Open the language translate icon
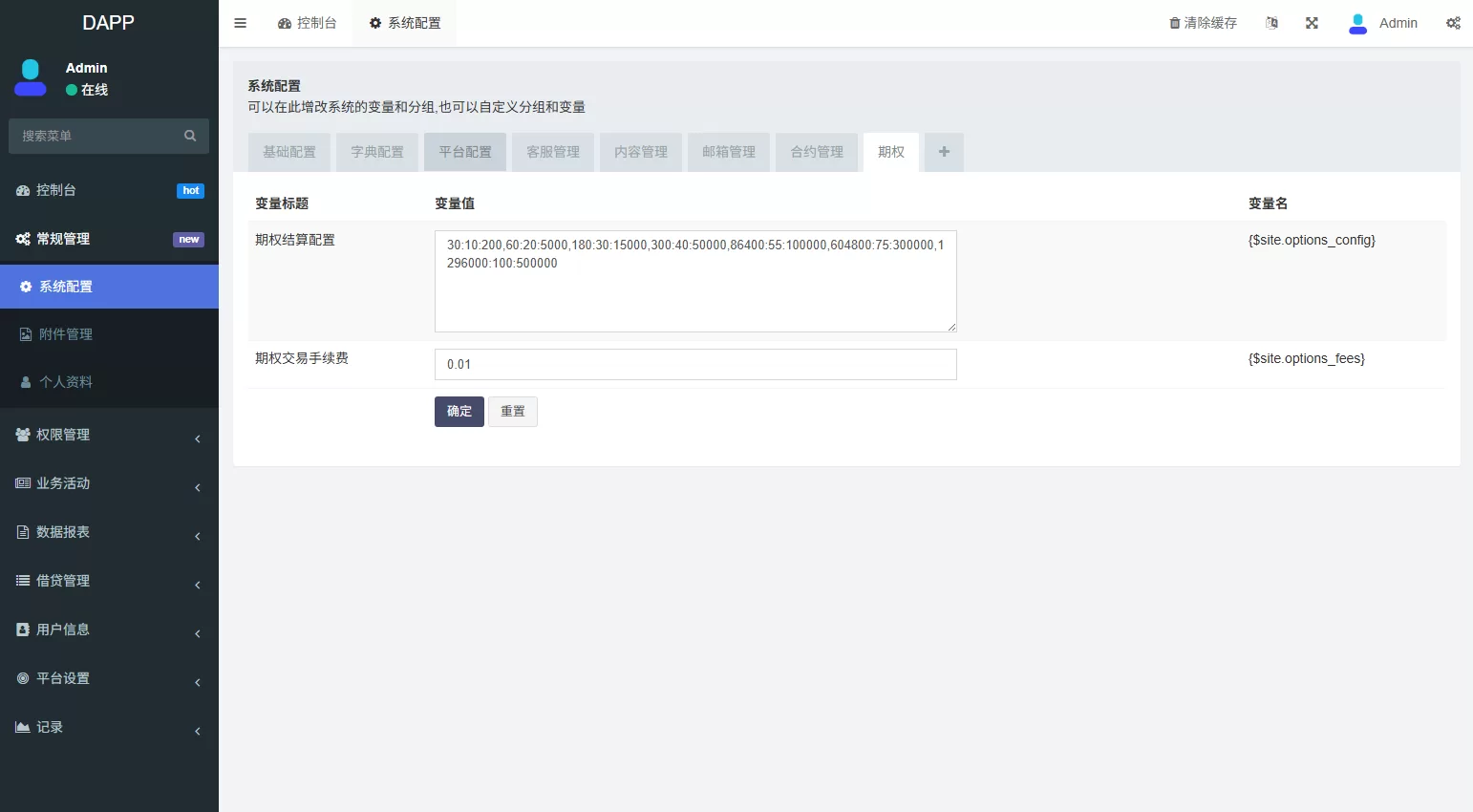1473x812 pixels. coord(1271,23)
